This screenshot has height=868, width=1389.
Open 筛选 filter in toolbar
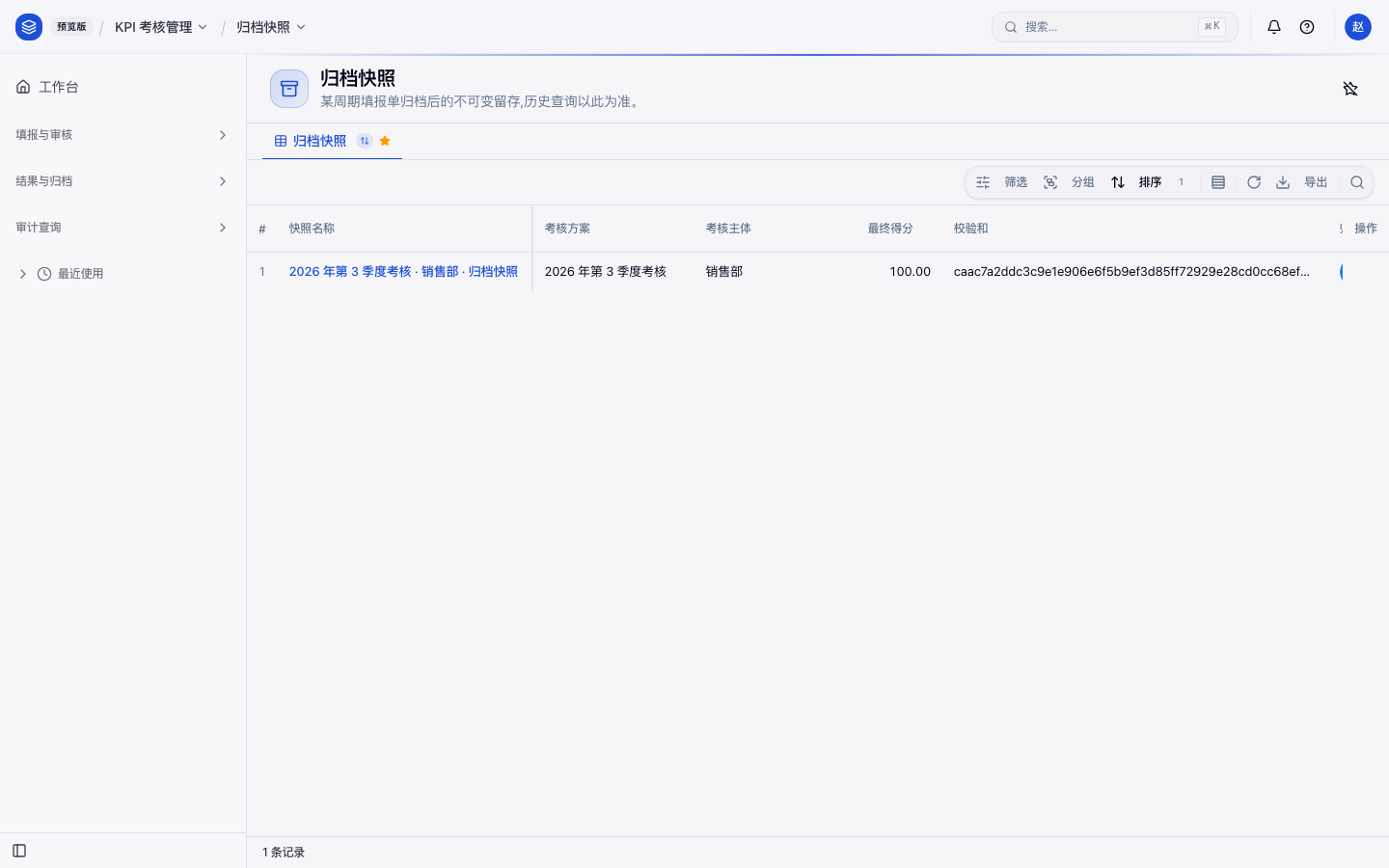click(1001, 182)
